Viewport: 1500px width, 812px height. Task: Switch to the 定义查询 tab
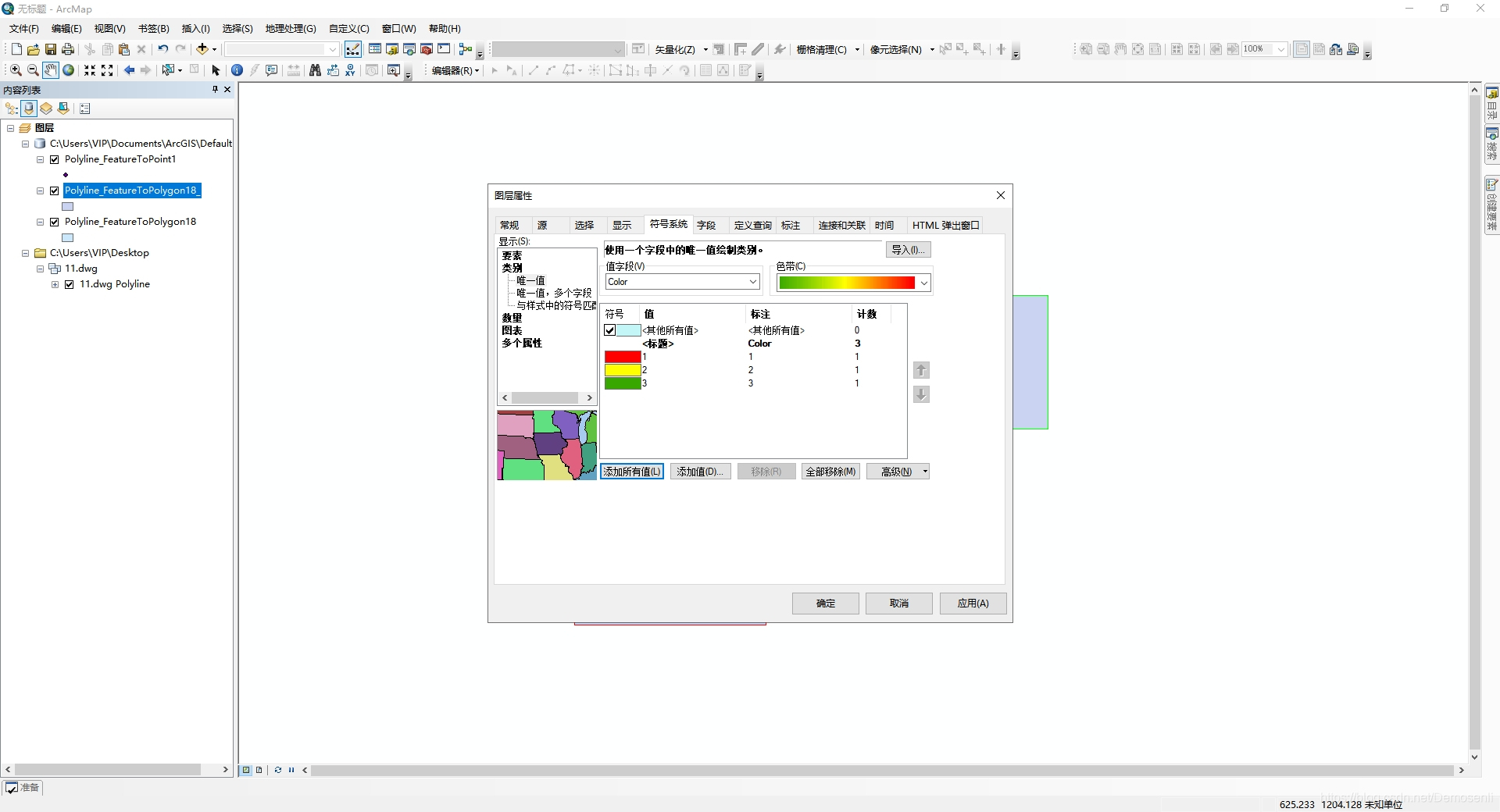click(x=753, y=225)
